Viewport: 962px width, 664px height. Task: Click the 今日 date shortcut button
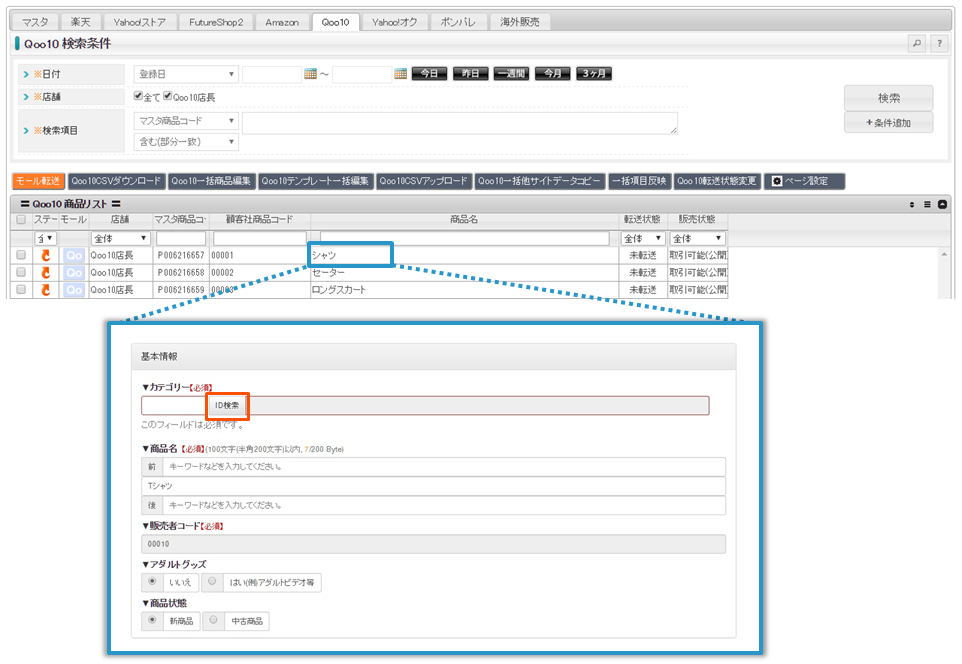(429, 74)
